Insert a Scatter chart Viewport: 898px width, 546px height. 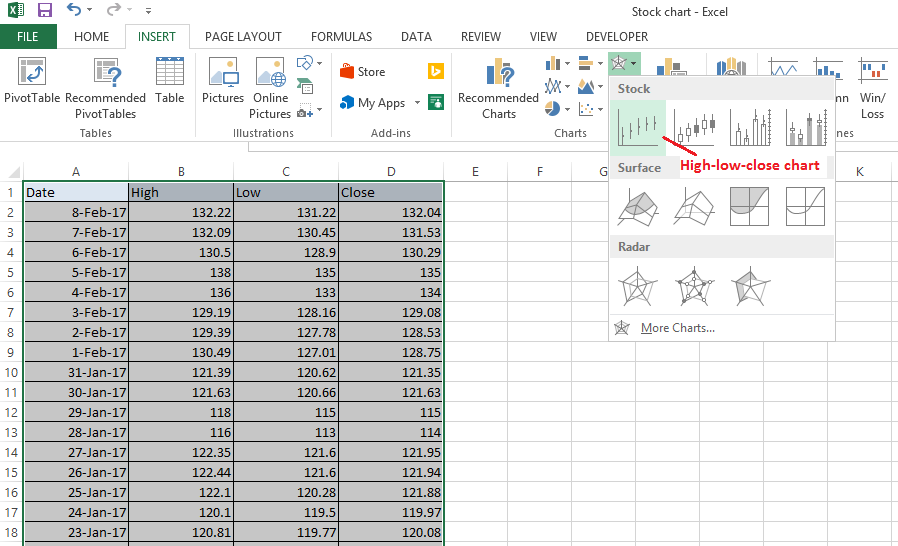(585, 109)
